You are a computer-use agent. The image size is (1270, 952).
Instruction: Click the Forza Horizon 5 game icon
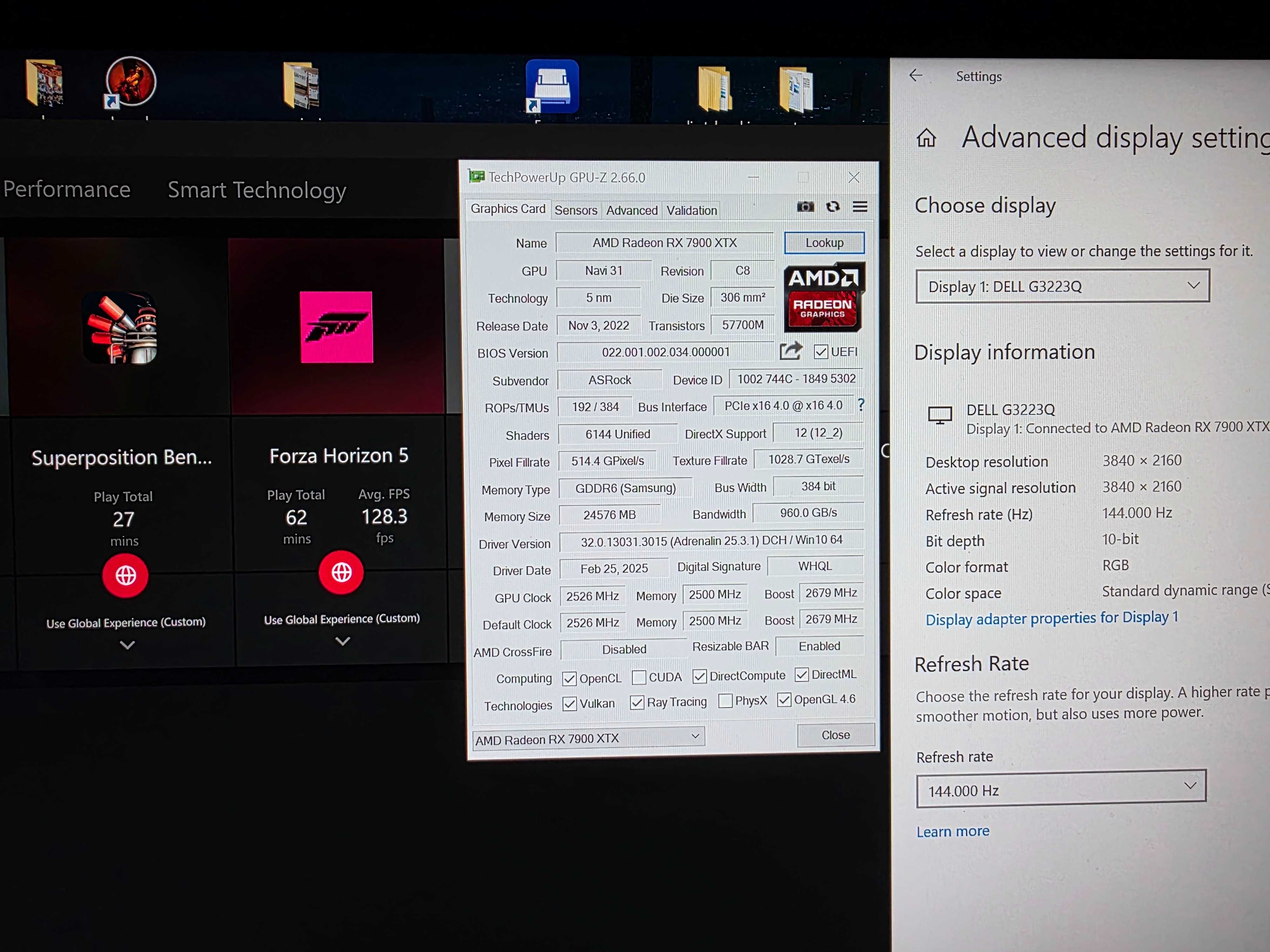(337, 327)
